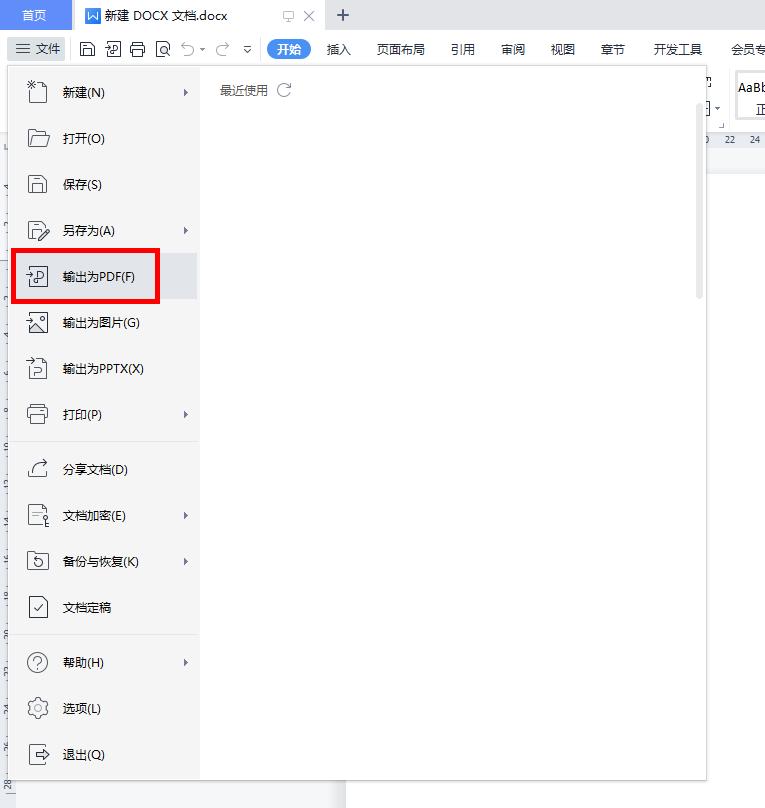
Task: Switch to the 开发工具 ribbon tab
Action: click(677, 49)
